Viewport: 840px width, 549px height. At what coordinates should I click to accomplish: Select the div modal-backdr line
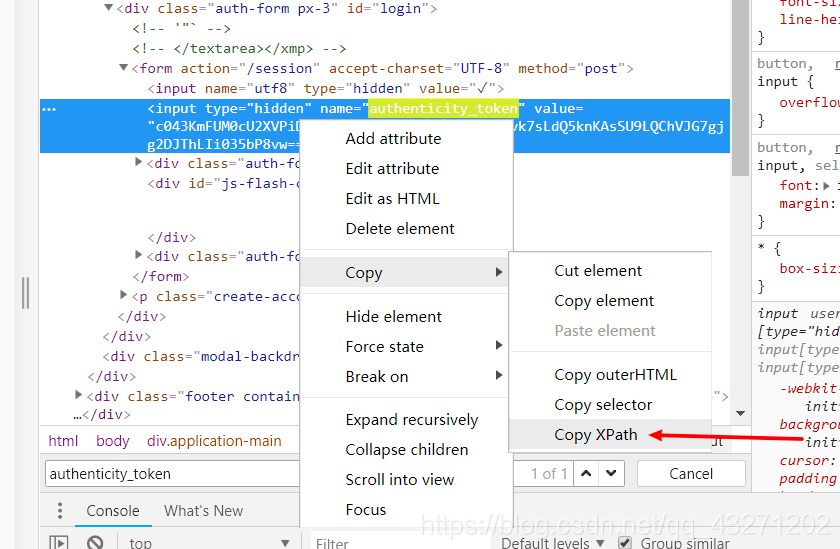201,356
